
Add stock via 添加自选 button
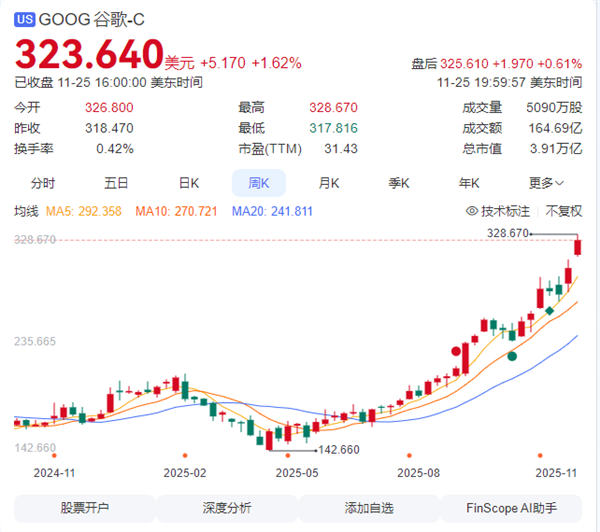tap(370, 508)
